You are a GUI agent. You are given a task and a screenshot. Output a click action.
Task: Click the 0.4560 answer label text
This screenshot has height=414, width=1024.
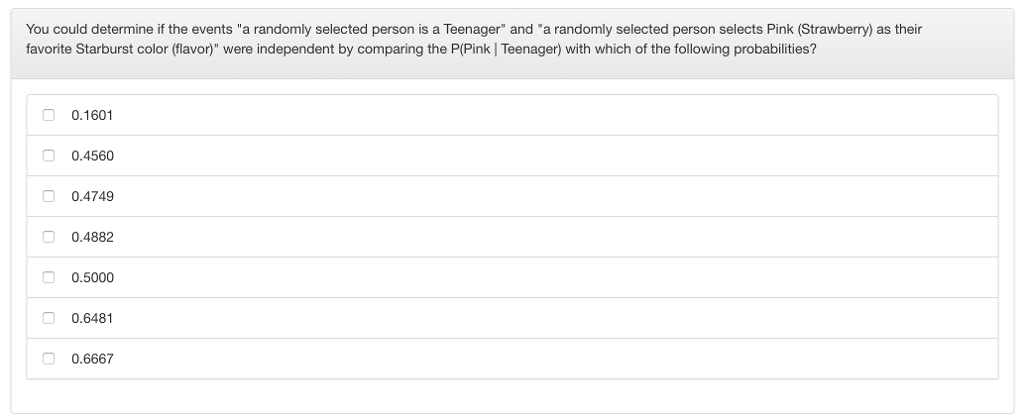tap(92, 156)
